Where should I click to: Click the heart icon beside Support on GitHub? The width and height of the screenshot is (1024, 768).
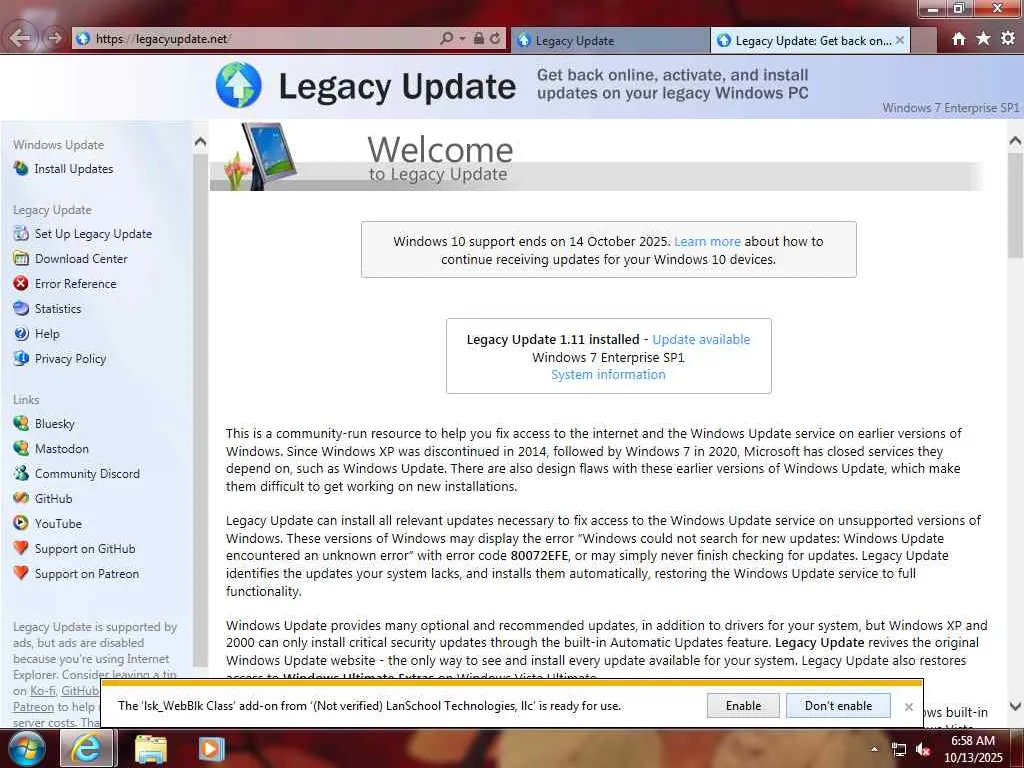21,549
